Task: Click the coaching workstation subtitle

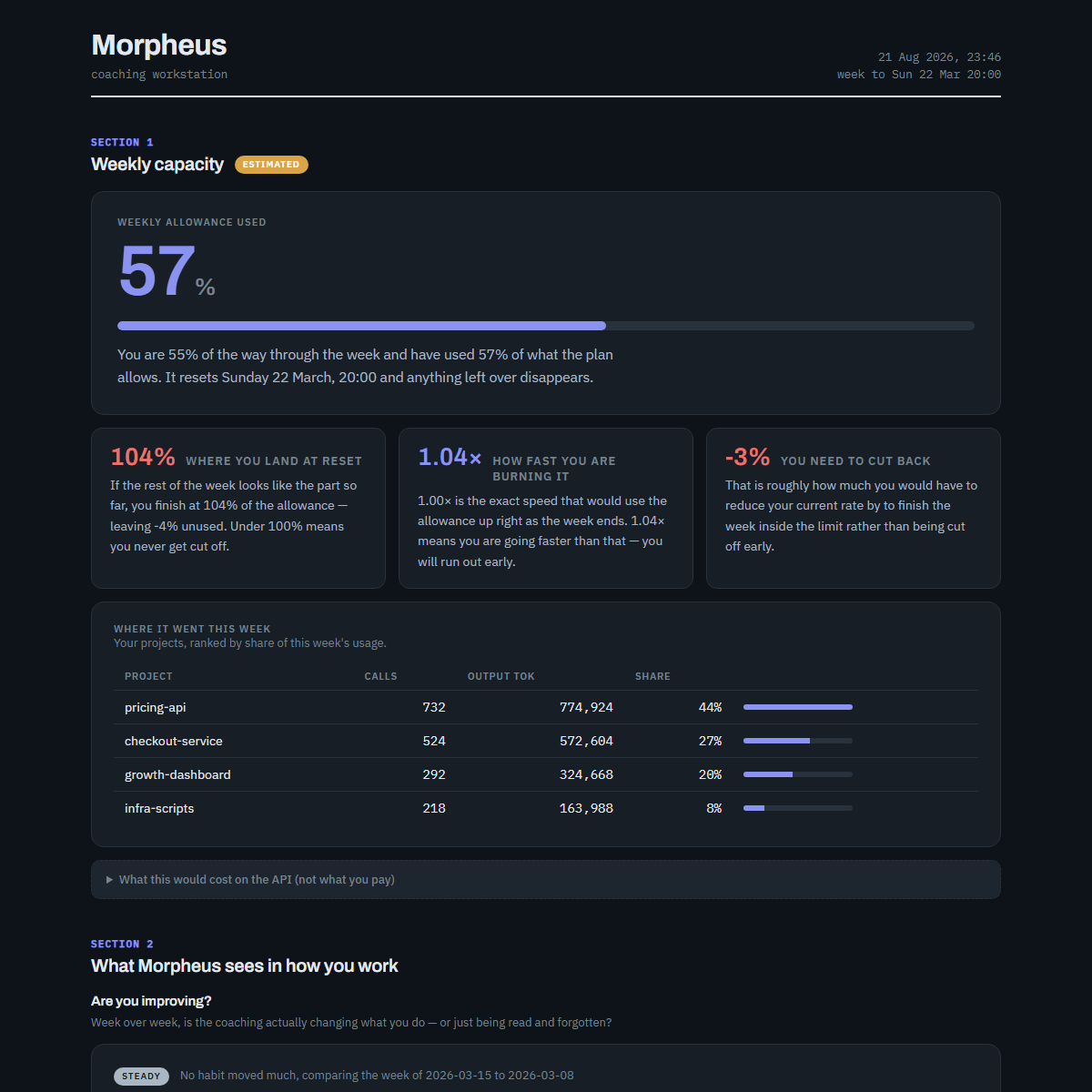Action: click(x=159, y=75)
